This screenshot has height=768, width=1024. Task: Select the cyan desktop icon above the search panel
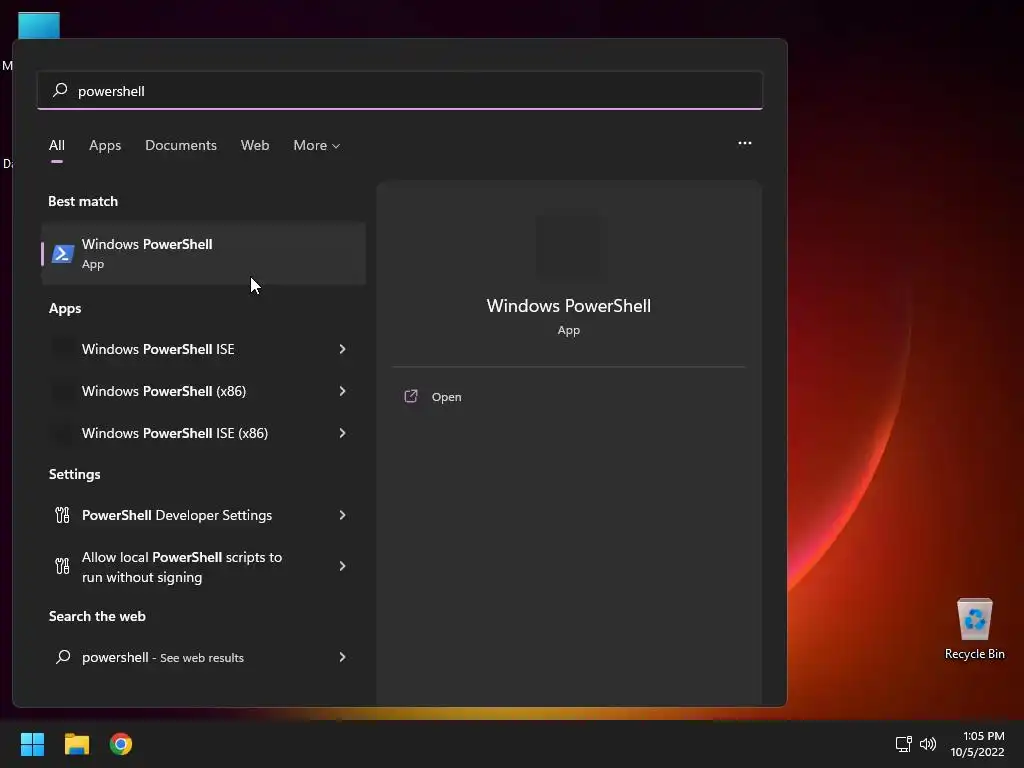point(39,25)
